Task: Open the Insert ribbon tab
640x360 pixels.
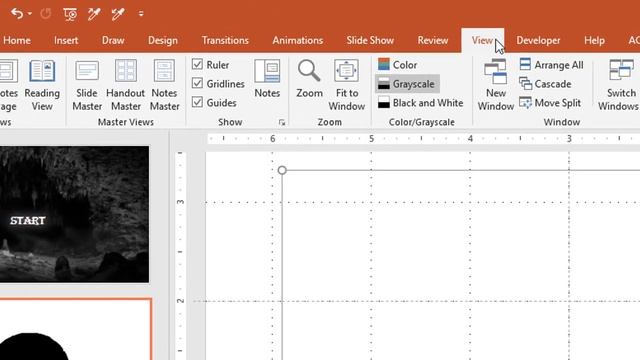Action: click(66, 40)
